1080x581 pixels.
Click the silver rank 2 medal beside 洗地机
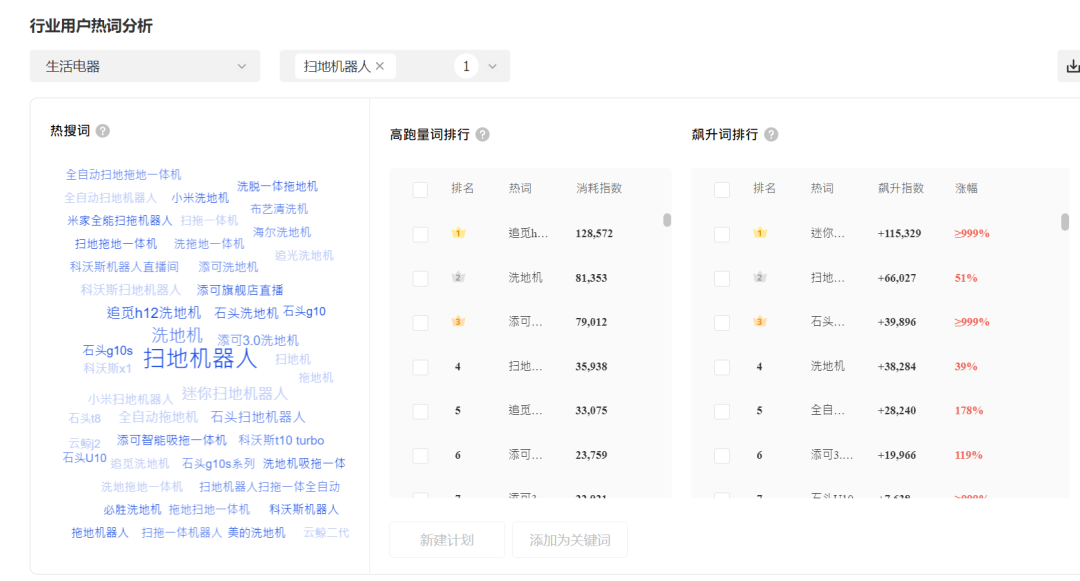[458, 277]
